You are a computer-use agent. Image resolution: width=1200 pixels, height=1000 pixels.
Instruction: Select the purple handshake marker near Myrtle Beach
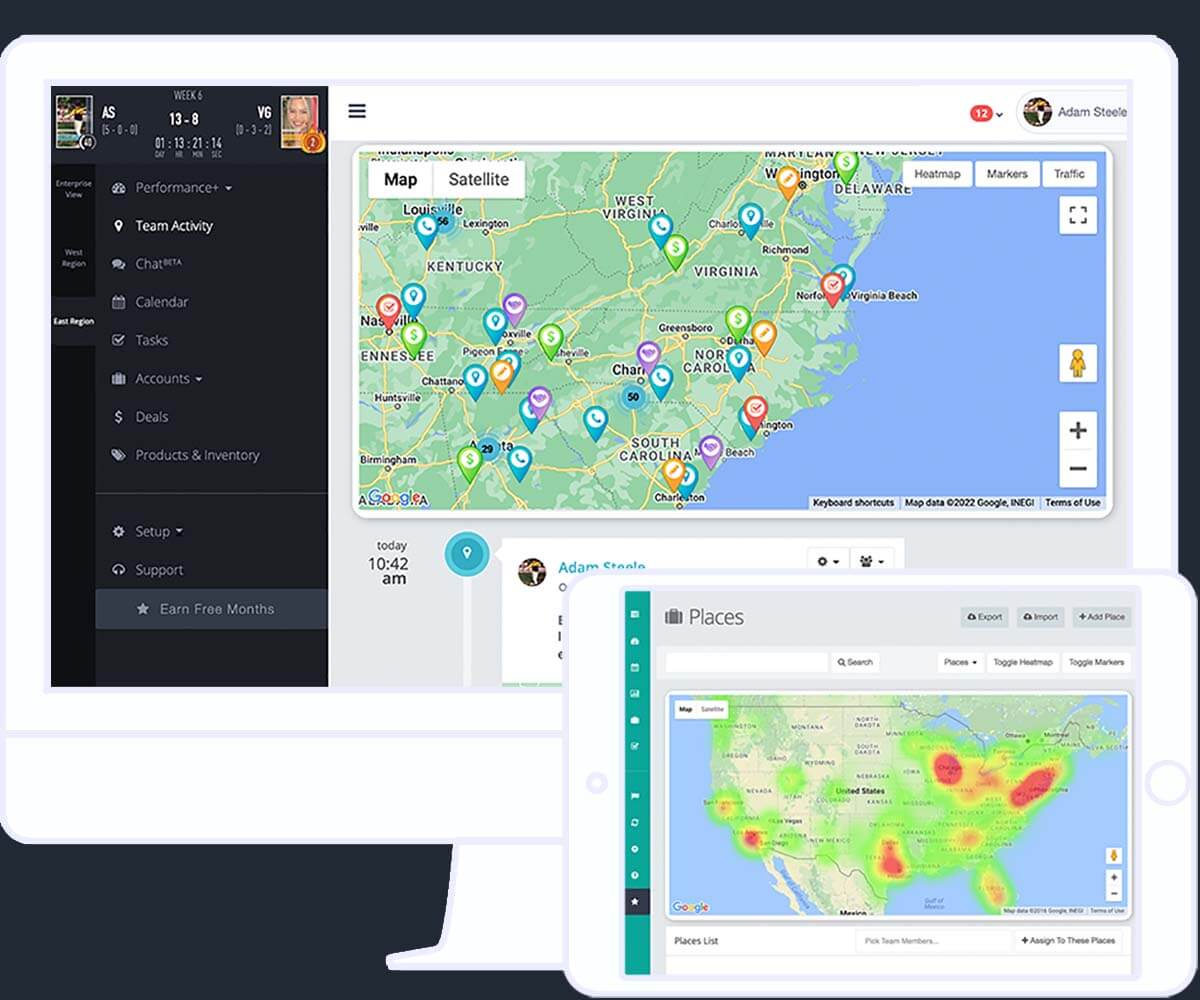tap(711, 452)
